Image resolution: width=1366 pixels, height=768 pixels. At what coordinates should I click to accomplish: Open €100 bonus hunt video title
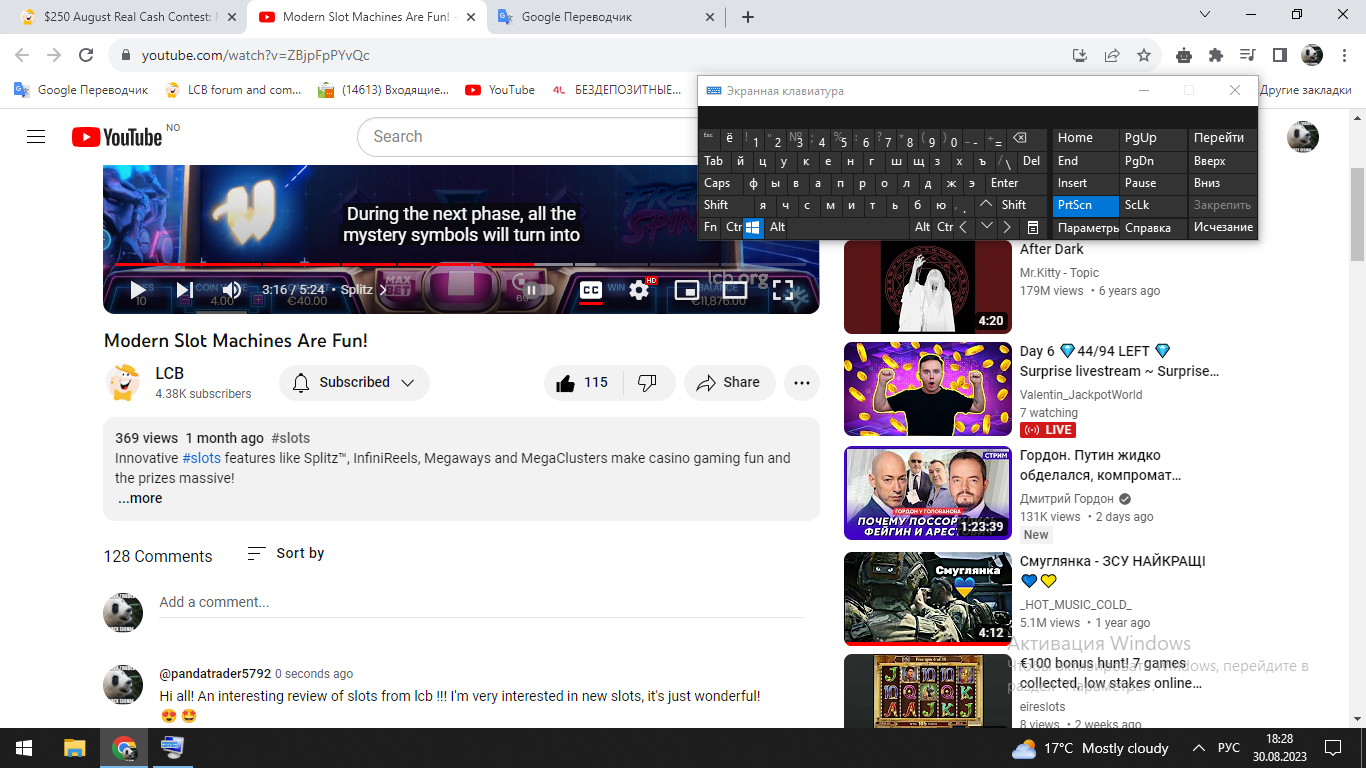1111,673
